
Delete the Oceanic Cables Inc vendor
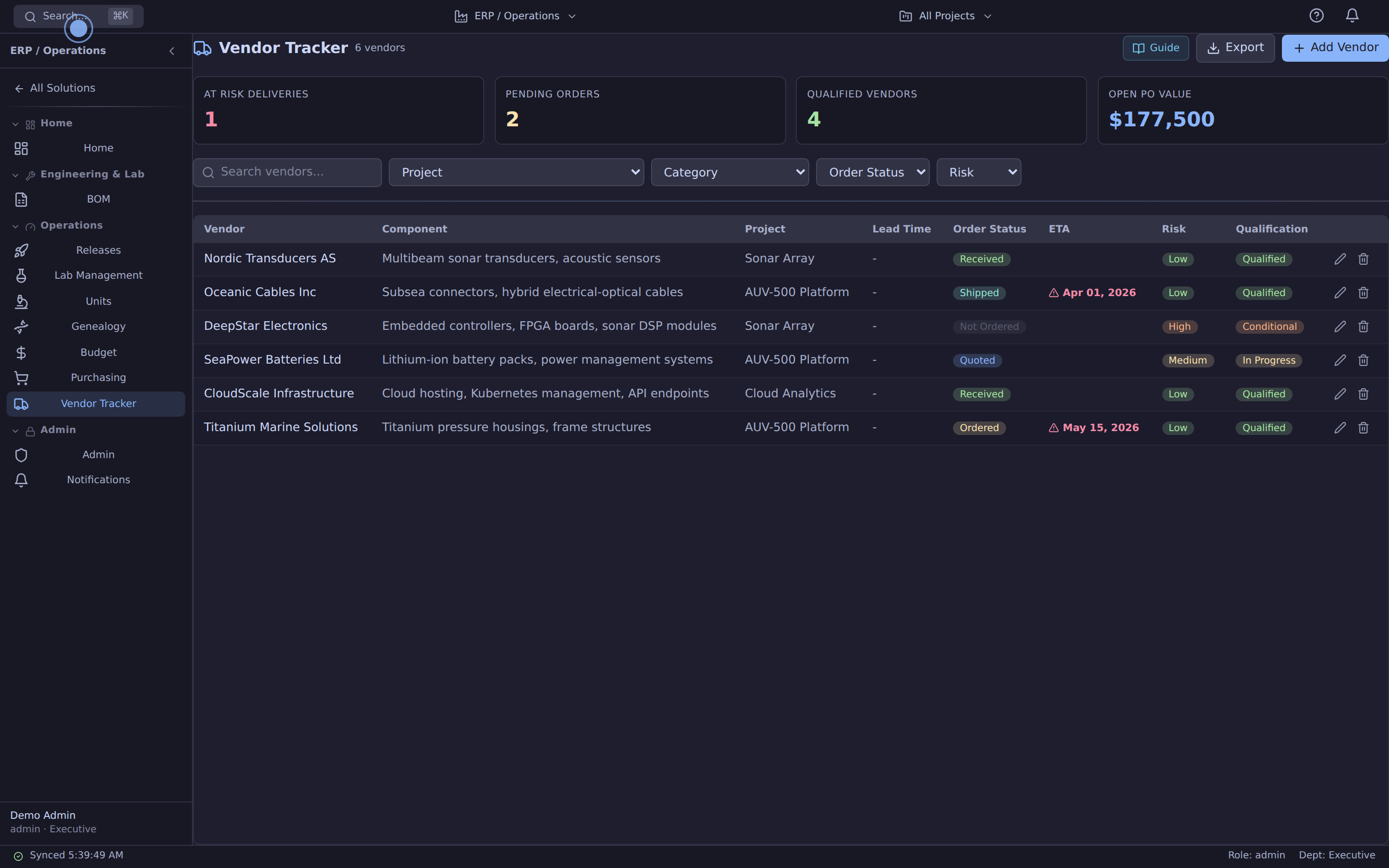tap(1363, 293)
